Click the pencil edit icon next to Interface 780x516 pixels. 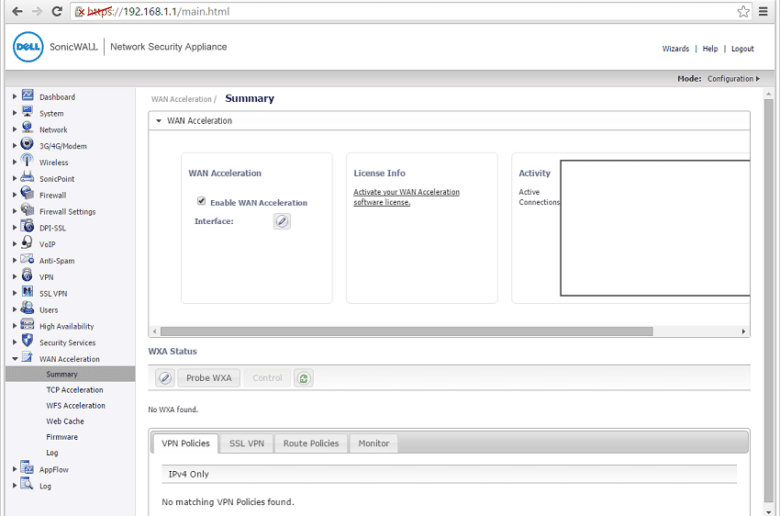coord(282,221)
